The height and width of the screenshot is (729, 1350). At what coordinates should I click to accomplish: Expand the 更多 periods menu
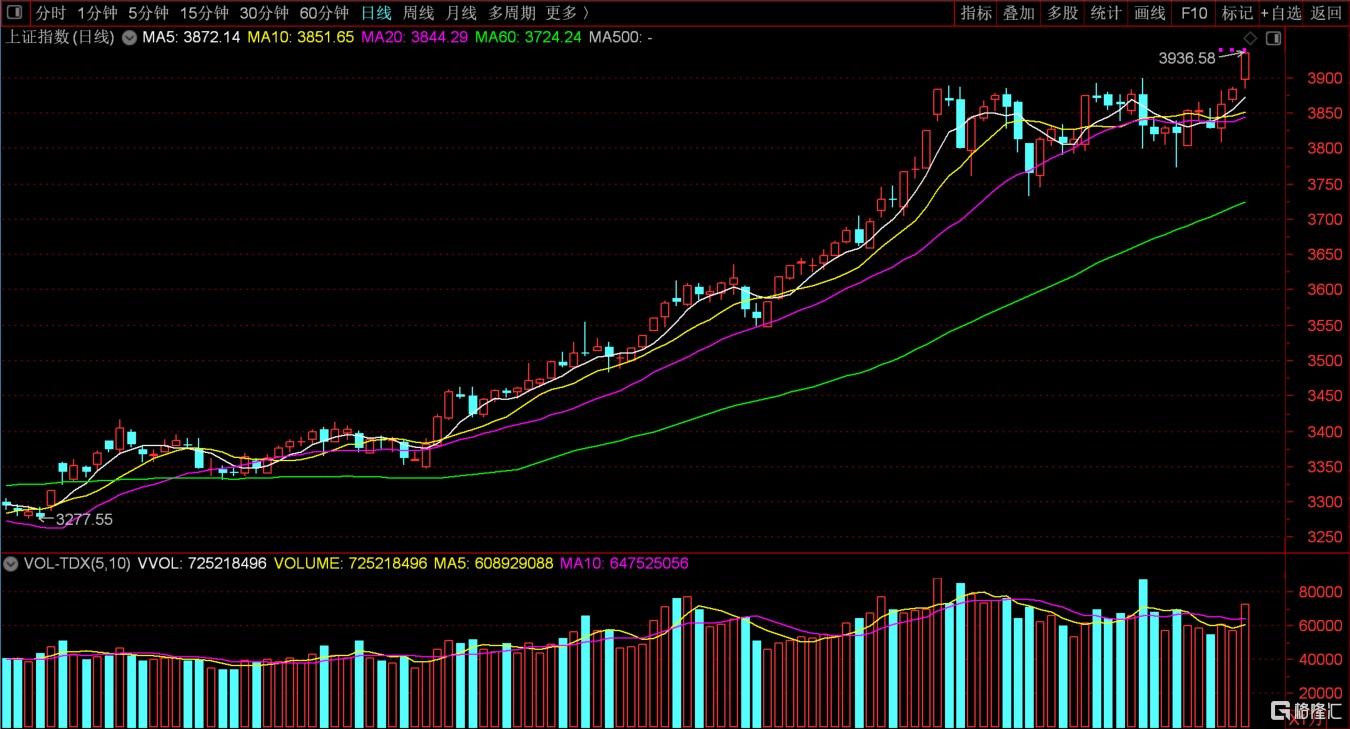point(567,13)
